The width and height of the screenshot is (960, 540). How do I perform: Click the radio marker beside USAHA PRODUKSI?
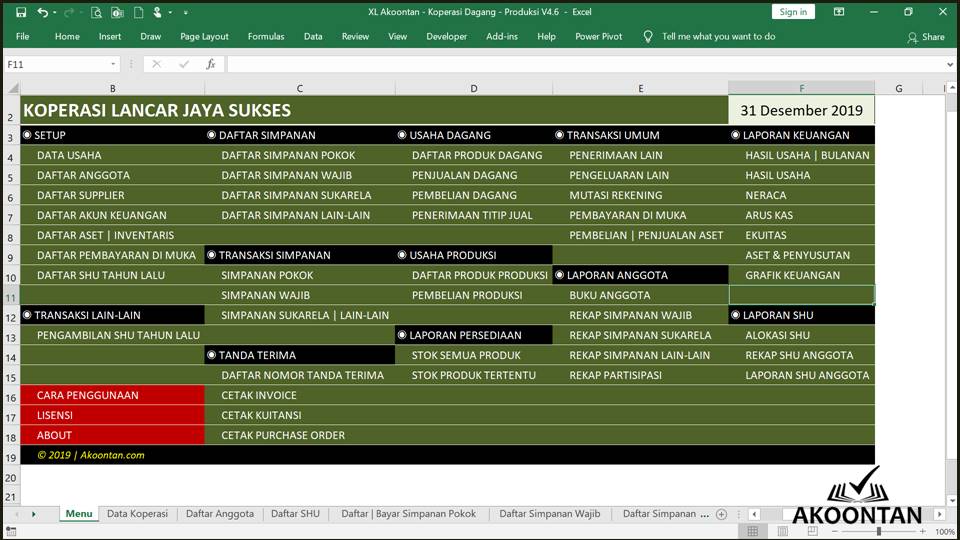pos(402,255)
